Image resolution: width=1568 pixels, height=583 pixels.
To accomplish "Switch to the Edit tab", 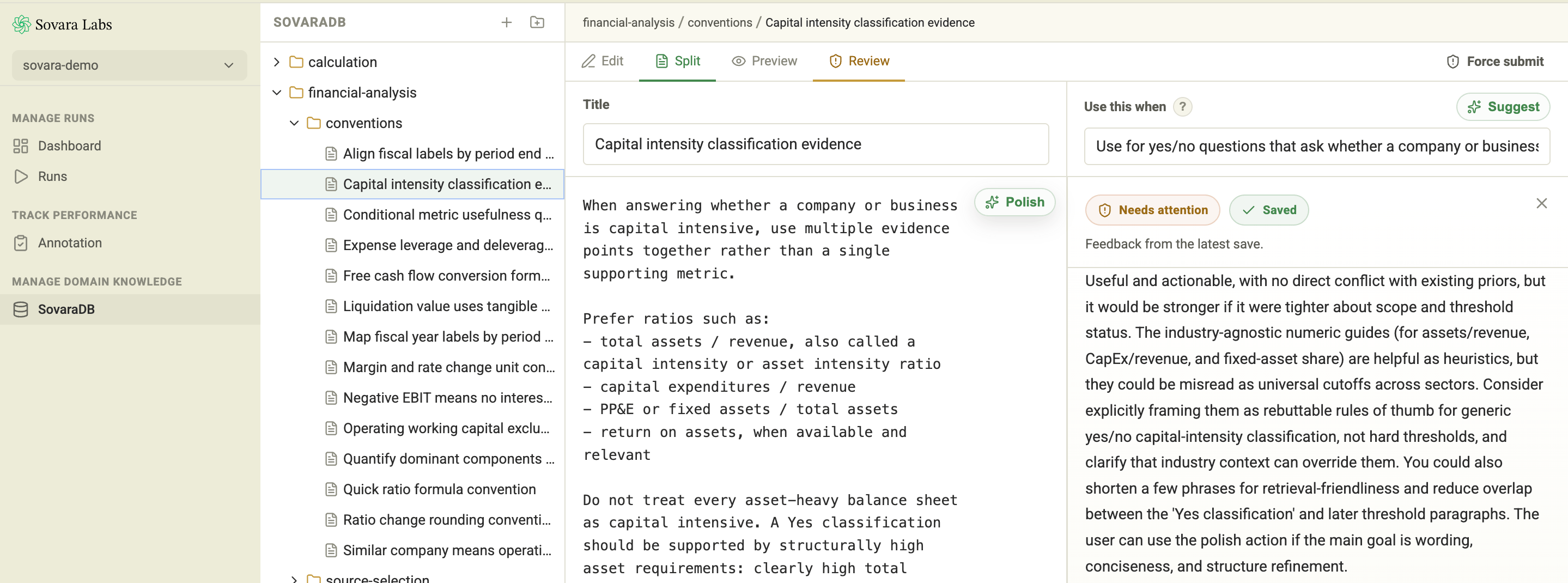I will pos(602,61).
